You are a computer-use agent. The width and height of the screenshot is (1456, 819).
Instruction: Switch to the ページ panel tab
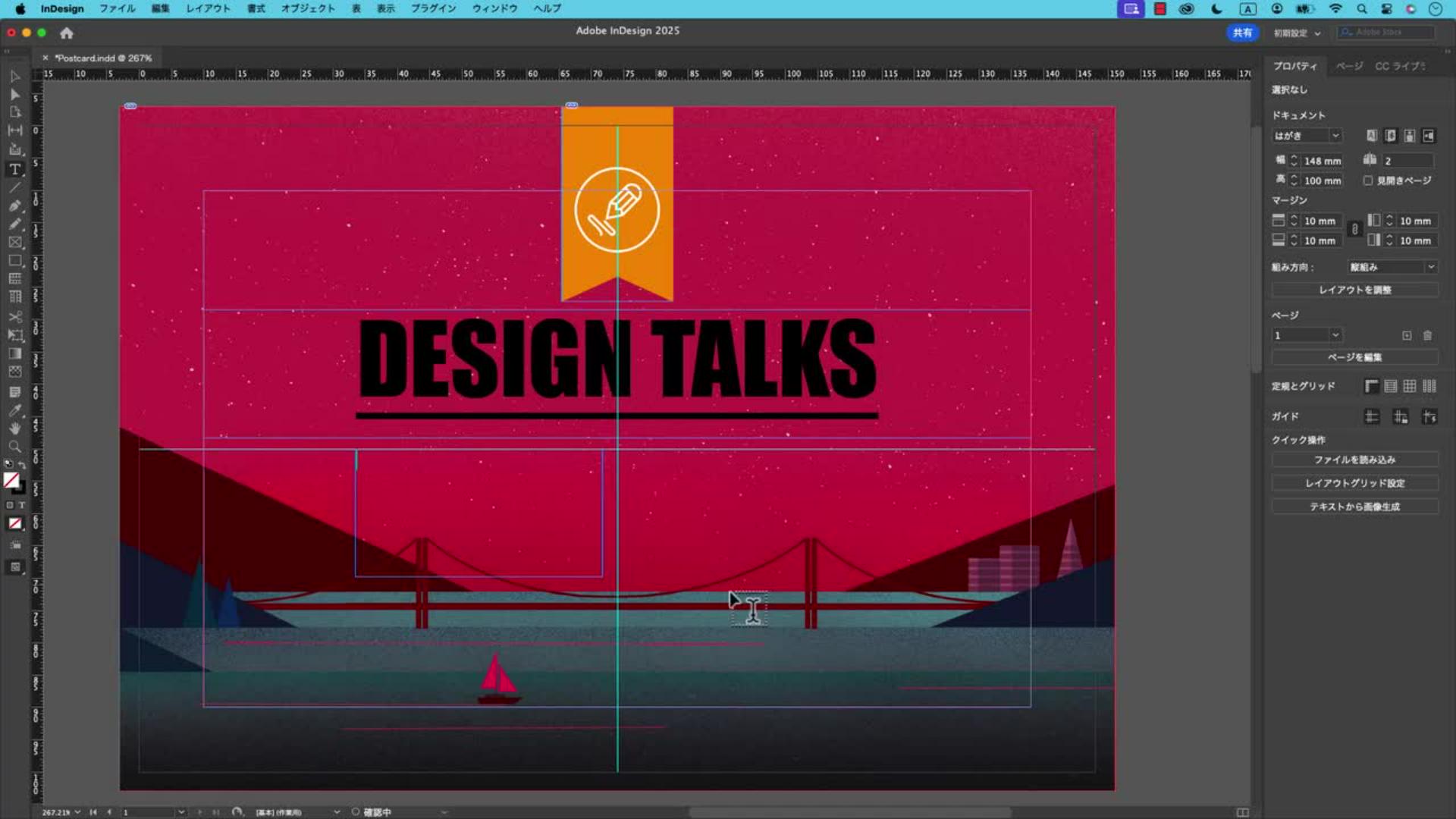click(x=1348, y=66)
